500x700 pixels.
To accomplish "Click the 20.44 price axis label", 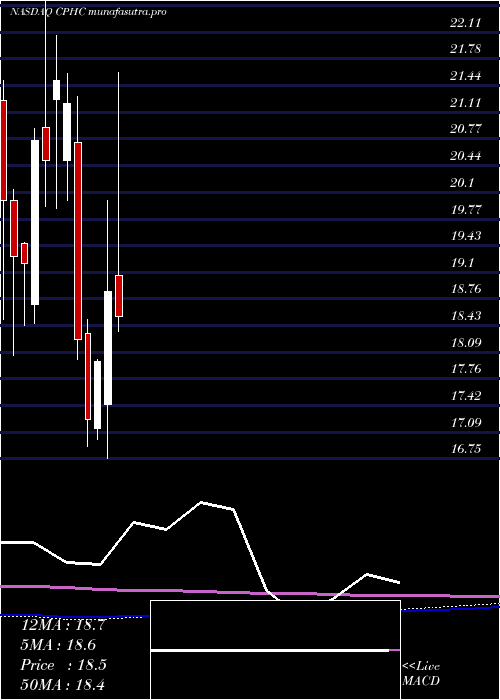I will 465,156.
